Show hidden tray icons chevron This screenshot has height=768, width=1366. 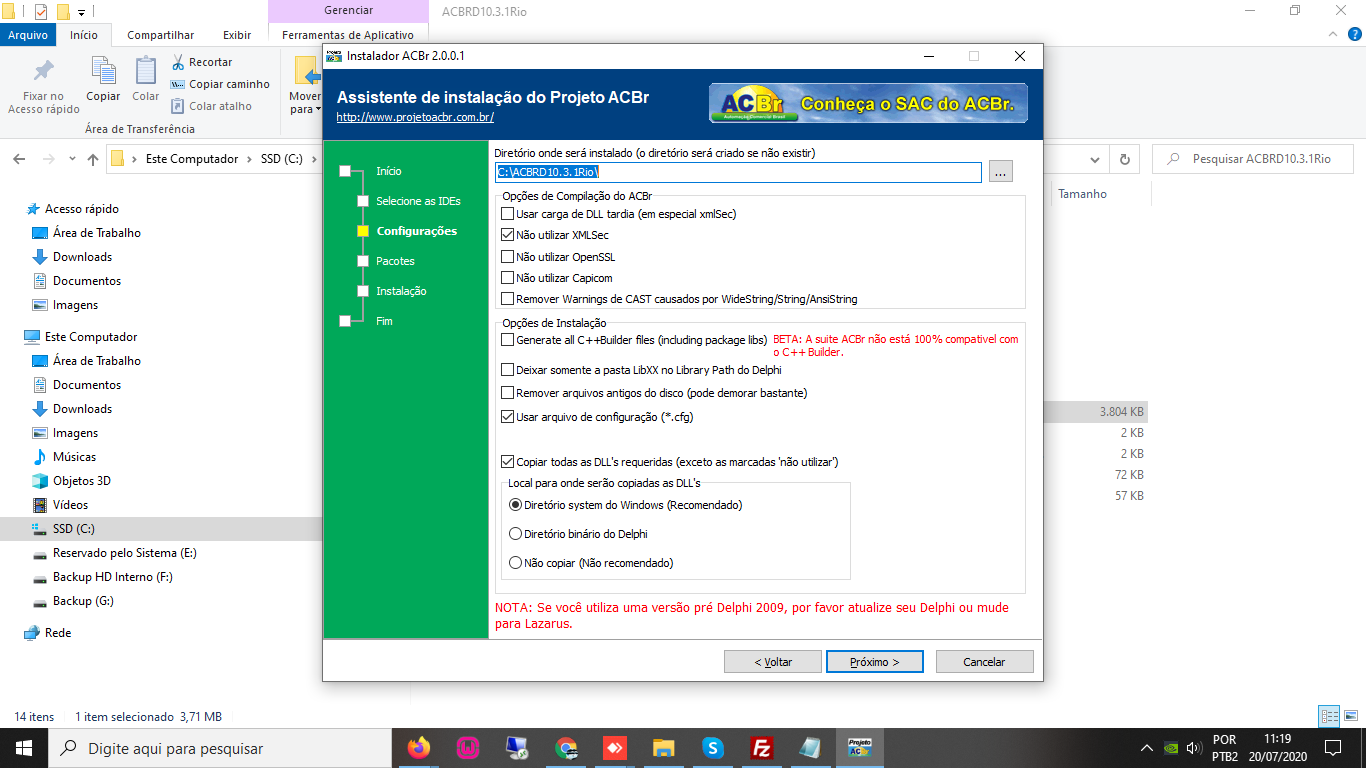[1147, 748]
